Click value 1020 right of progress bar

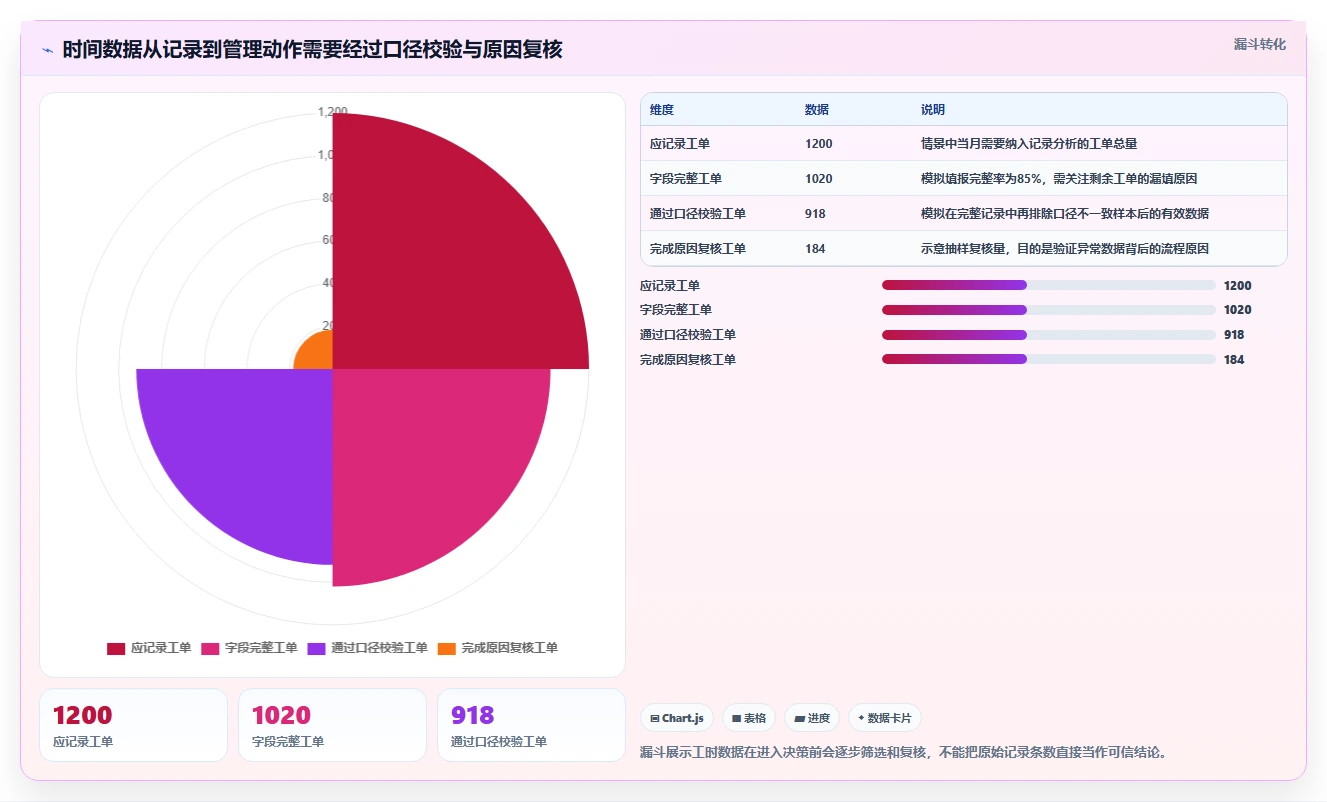[1237, 310]
